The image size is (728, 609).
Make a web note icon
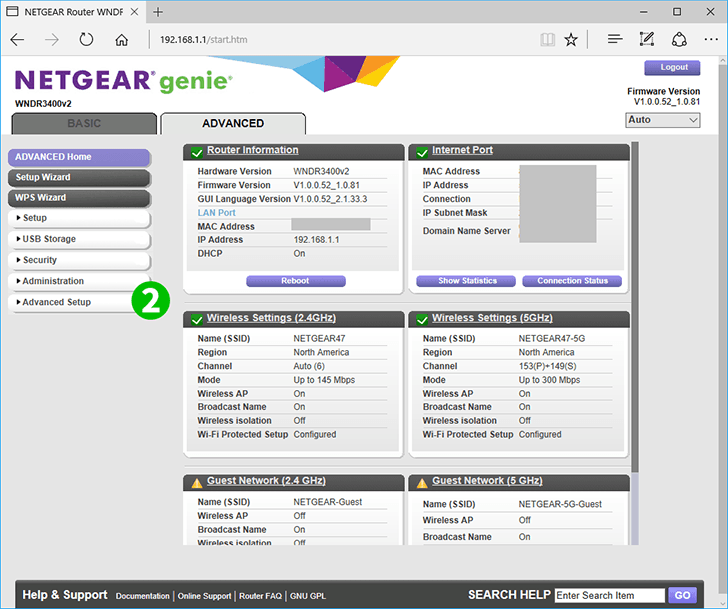click(x=646, y=39)
